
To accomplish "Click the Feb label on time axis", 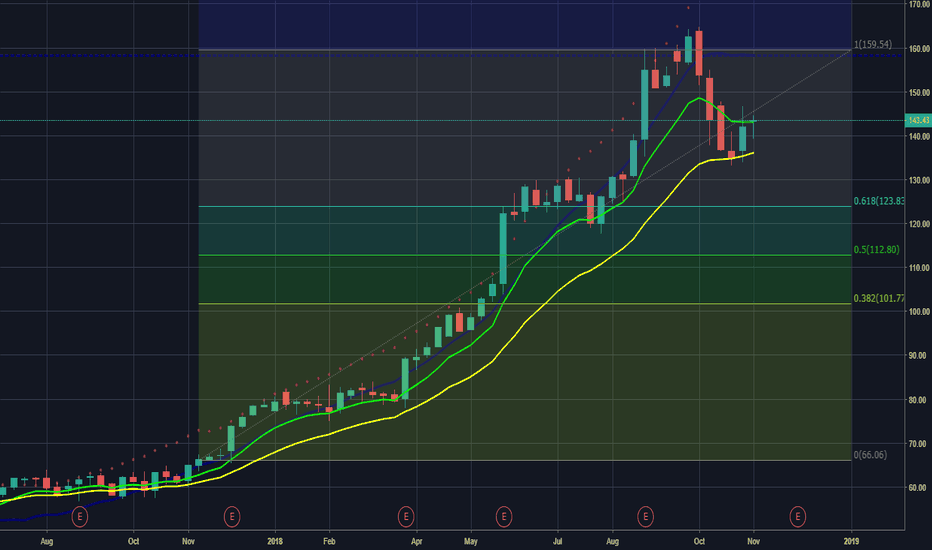I will click(329, 542).
